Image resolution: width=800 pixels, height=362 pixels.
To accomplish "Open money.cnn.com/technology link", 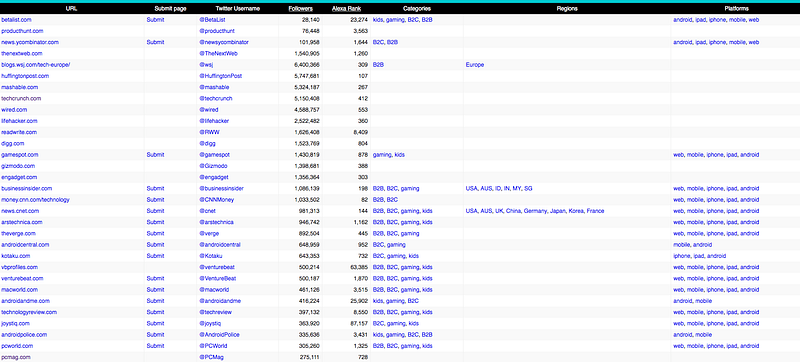I will [x=35, y=199].
